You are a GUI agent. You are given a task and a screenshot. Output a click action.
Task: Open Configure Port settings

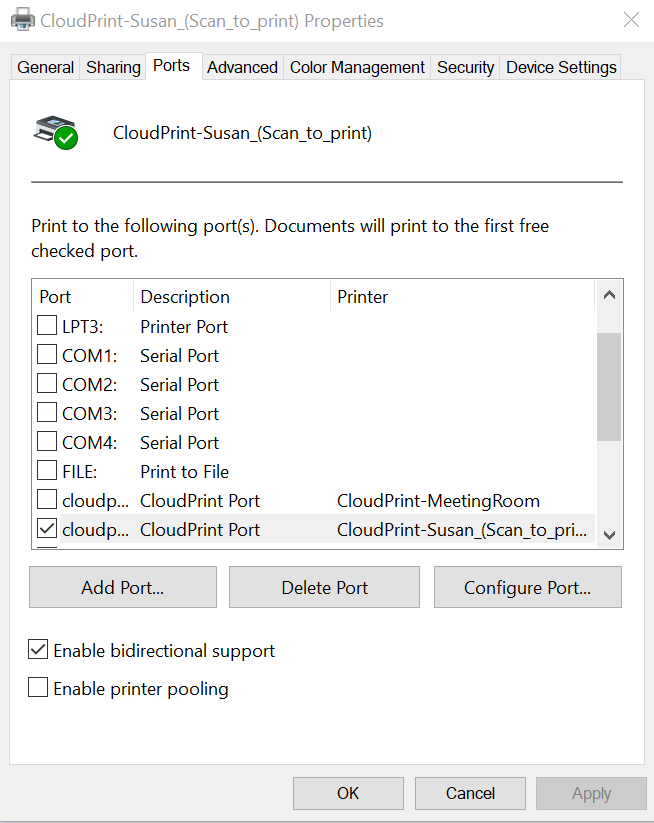click(527, 587)
